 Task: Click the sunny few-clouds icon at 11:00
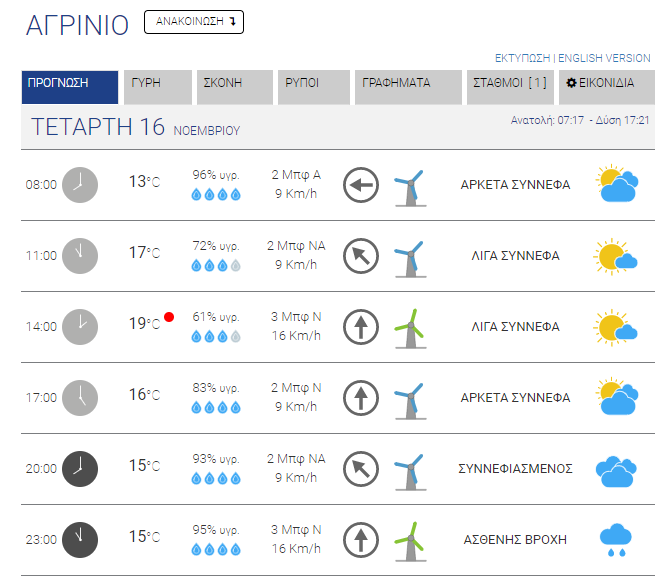[x=615, y=257]
